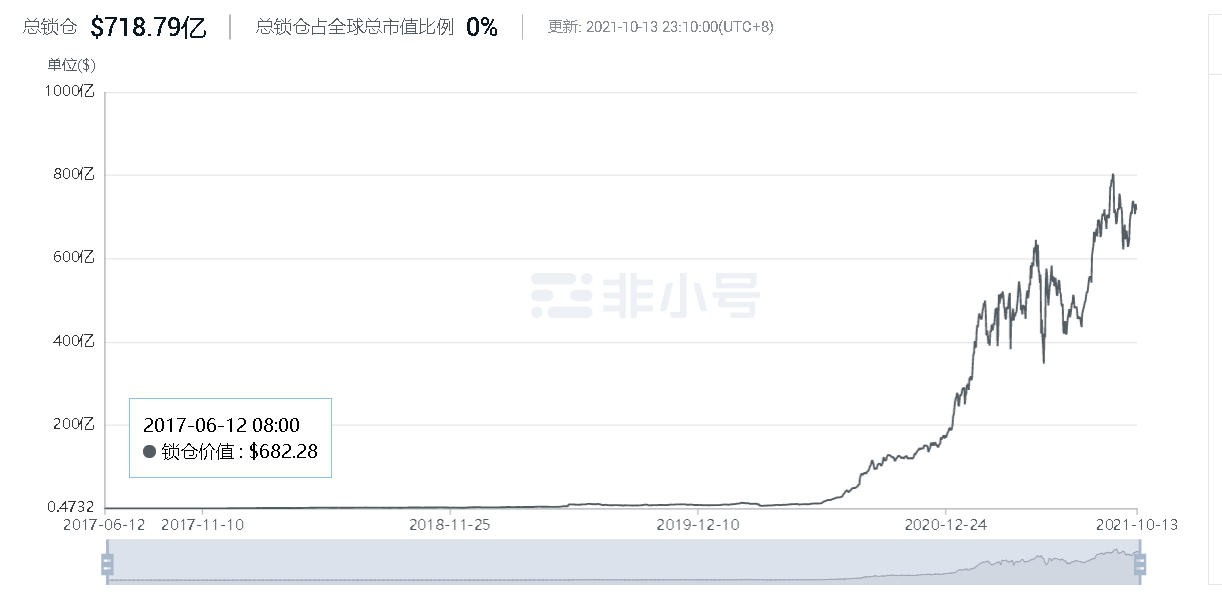Click the 总锁仓占全球总市值比例 label
The width and height of the screenshot is (1222, 612).
pos(356,27)
